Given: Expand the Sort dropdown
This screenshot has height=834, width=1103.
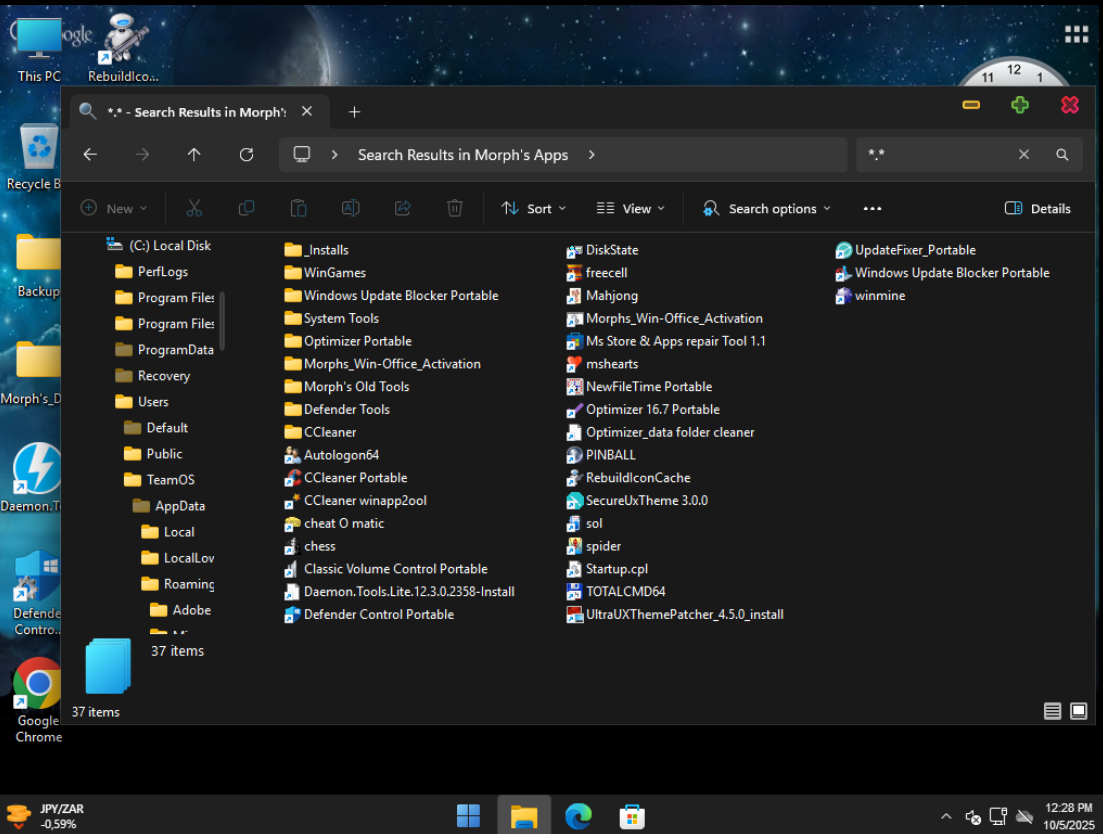Looking at the screenshot, I should [533, 209].
